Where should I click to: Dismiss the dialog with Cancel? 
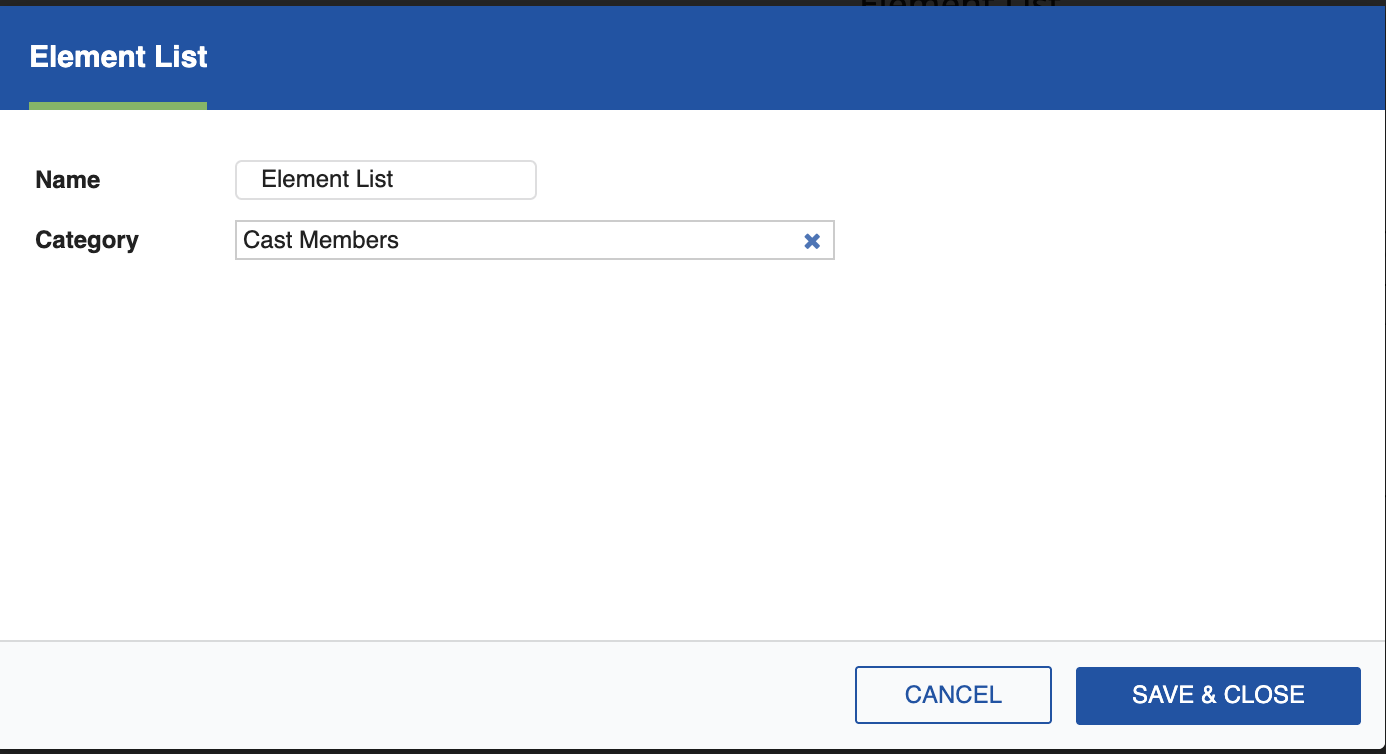click(953, 694)
